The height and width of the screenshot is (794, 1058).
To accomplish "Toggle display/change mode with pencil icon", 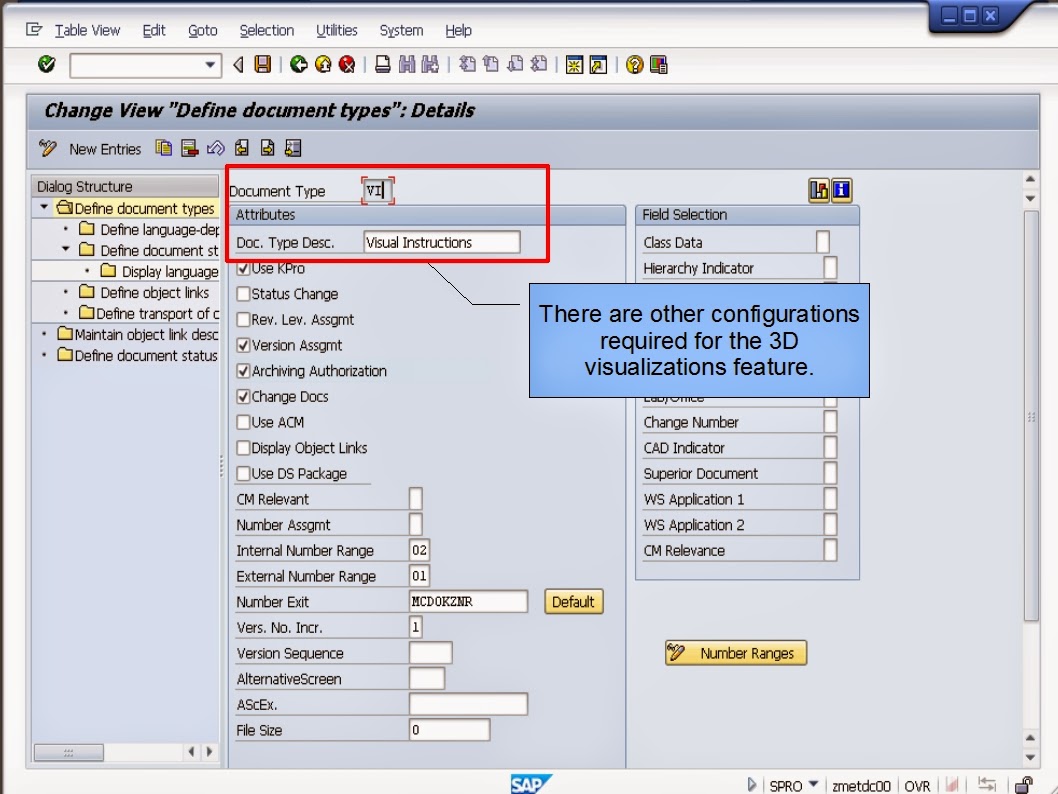I will point(48,148).
